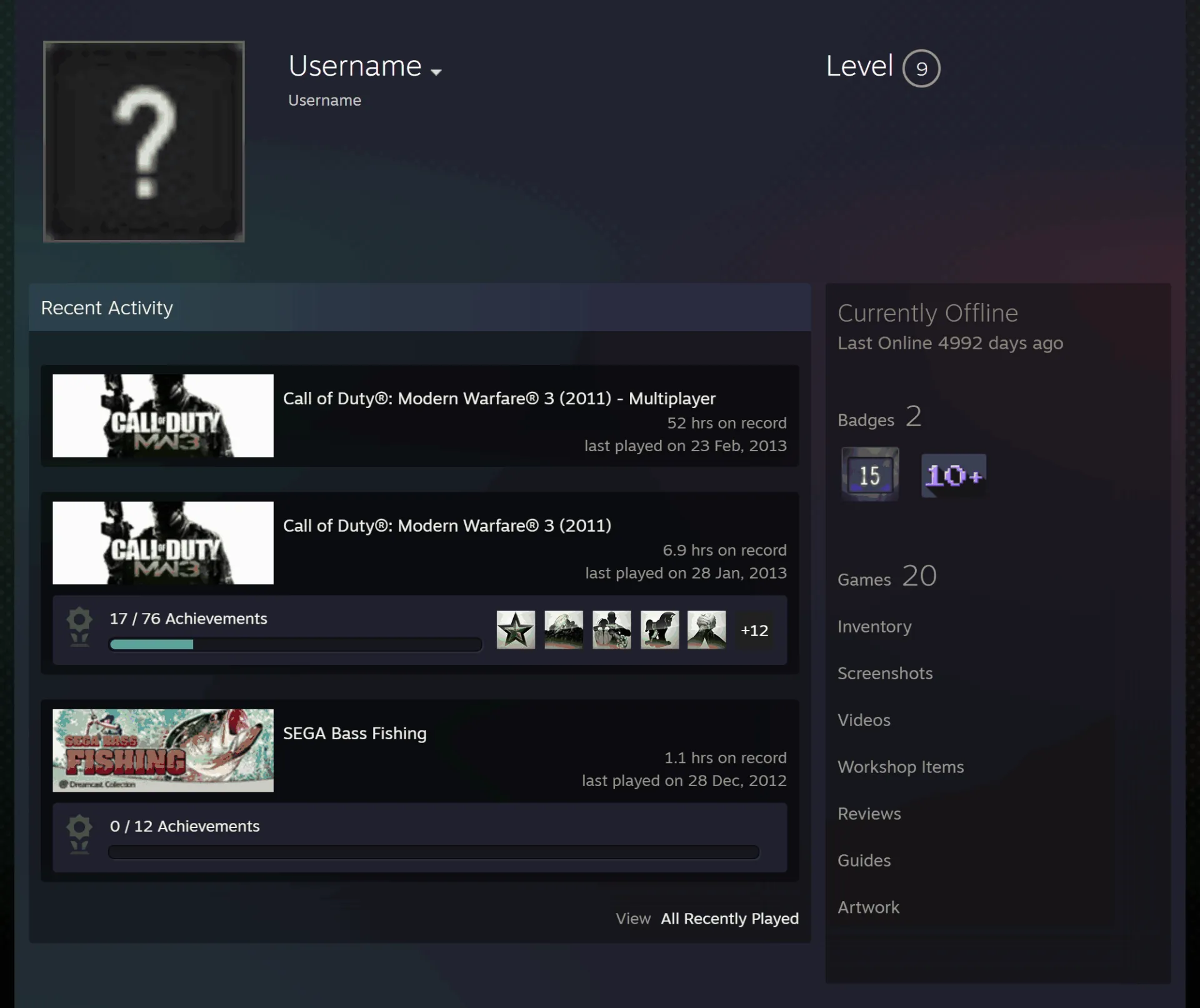Open the Workshop Items page
Image resolution: width=1200 pixels, height=1008 pixels.
coord(901,767)
